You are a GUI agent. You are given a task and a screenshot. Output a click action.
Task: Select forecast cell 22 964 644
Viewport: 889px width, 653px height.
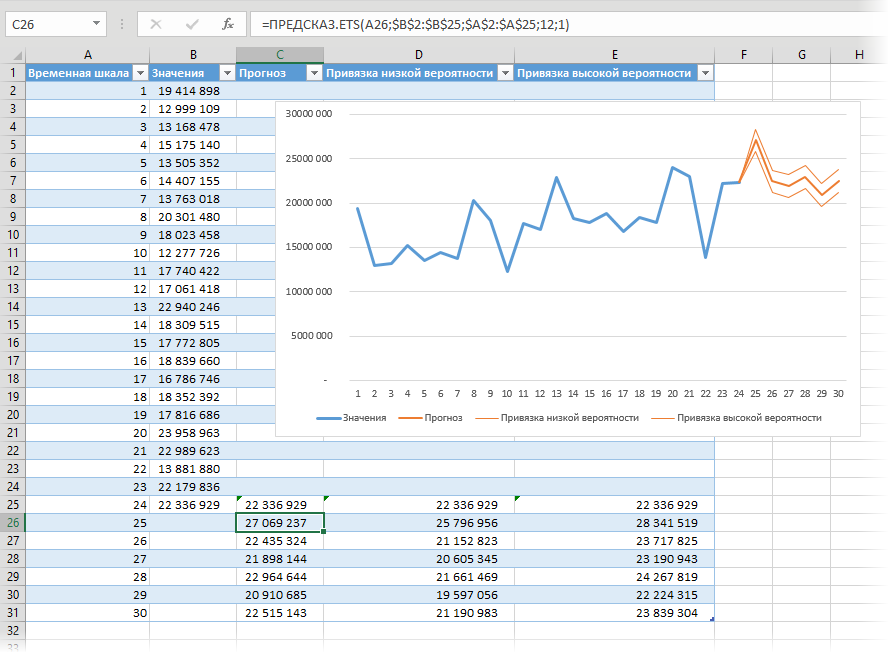(x=280, y=577)
